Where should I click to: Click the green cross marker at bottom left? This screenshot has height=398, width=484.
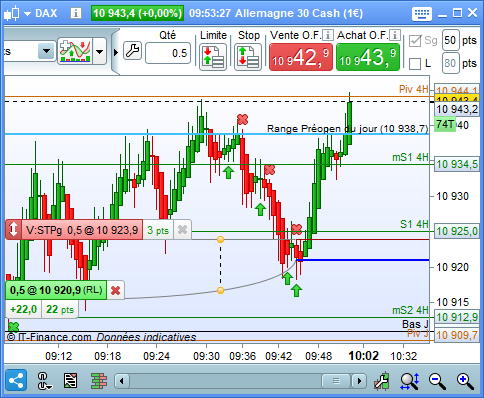pyautogui.click(x=13, y=327)
